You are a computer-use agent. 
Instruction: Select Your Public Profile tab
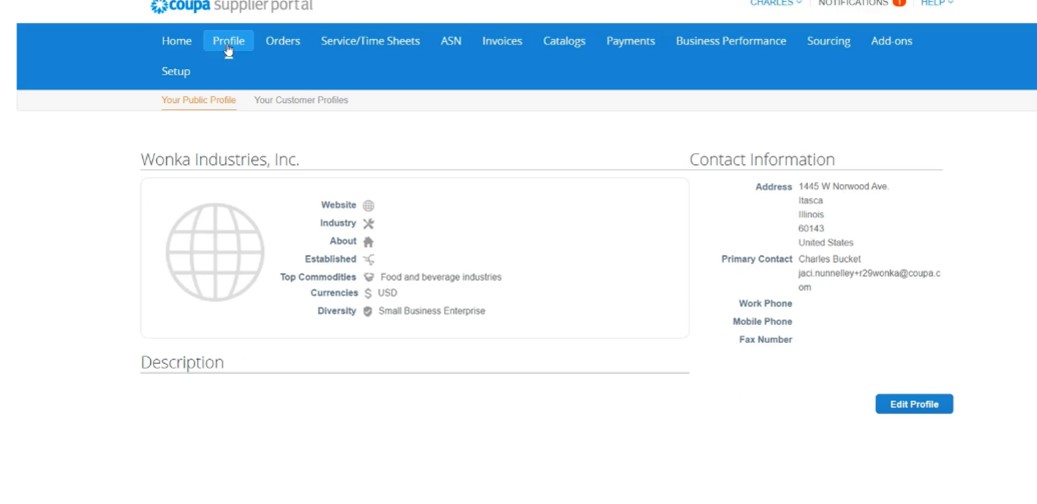(x=199, y=100)
